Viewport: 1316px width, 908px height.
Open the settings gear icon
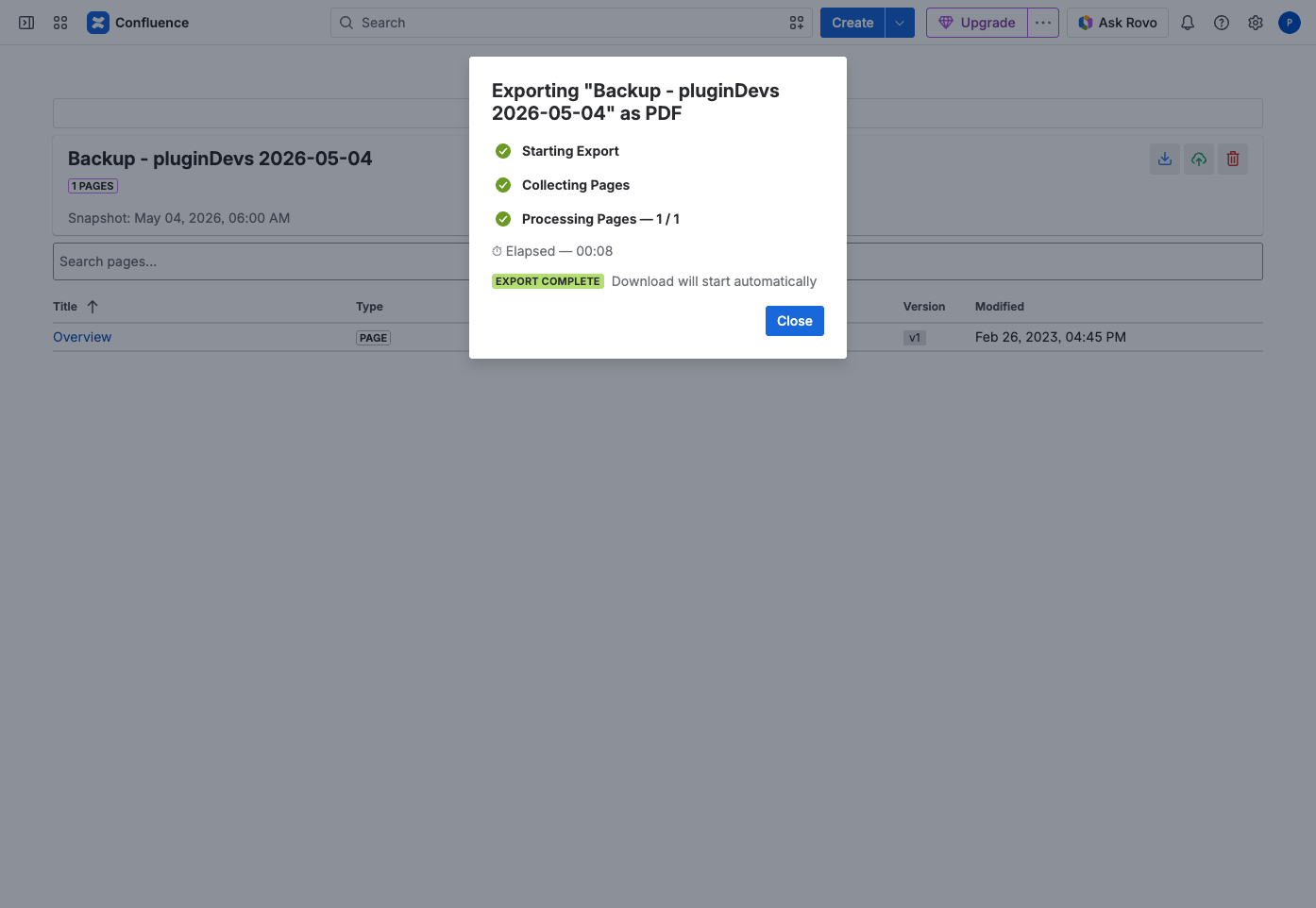[1256, 23]
